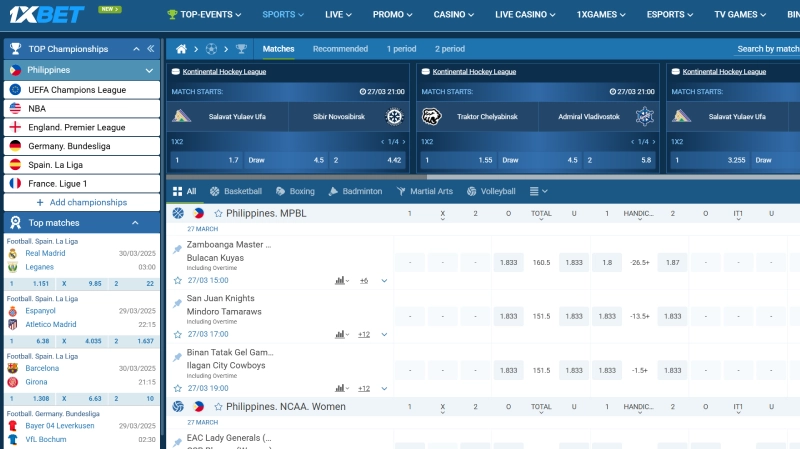Pin the Zamboanga Master match
This screenshot has width=800, height=449.
coord(177,250)
